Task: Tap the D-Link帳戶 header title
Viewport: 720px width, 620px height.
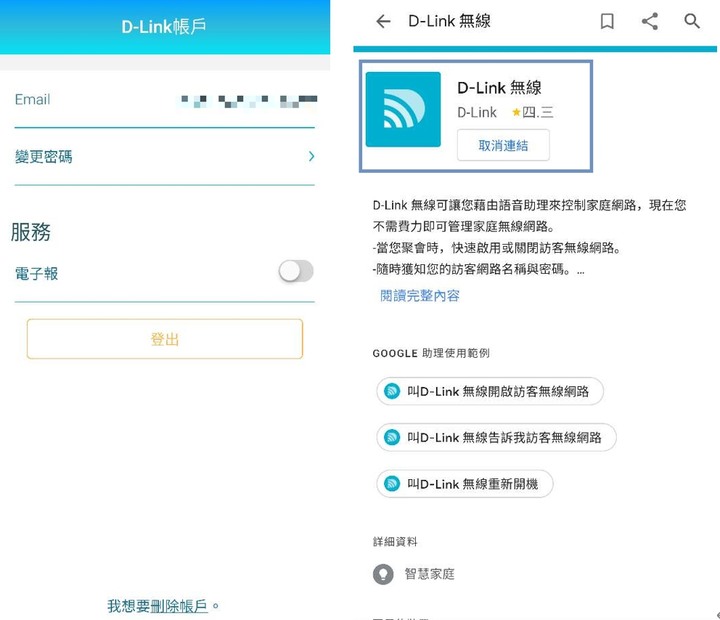Action: [x=164, y=27]
